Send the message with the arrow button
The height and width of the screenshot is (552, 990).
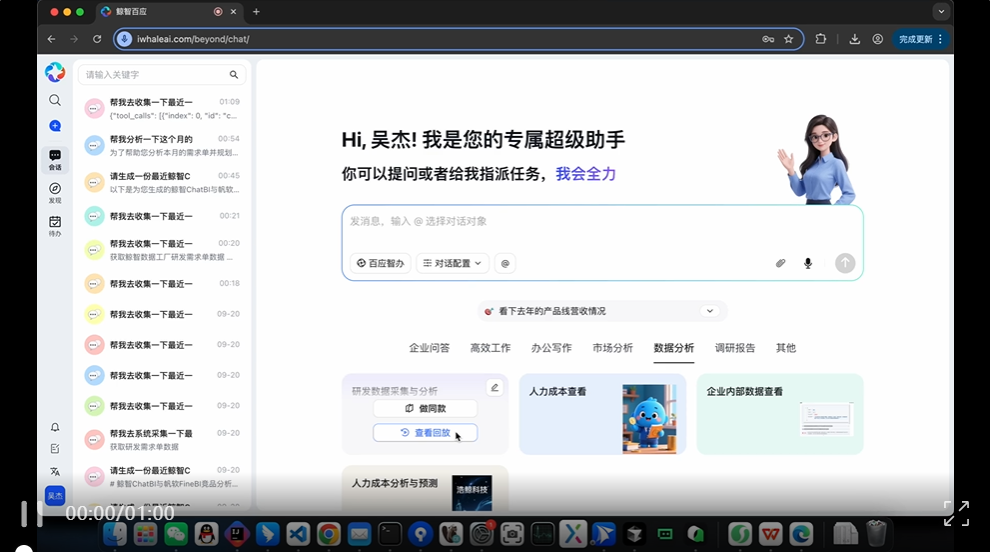point(845,263)
